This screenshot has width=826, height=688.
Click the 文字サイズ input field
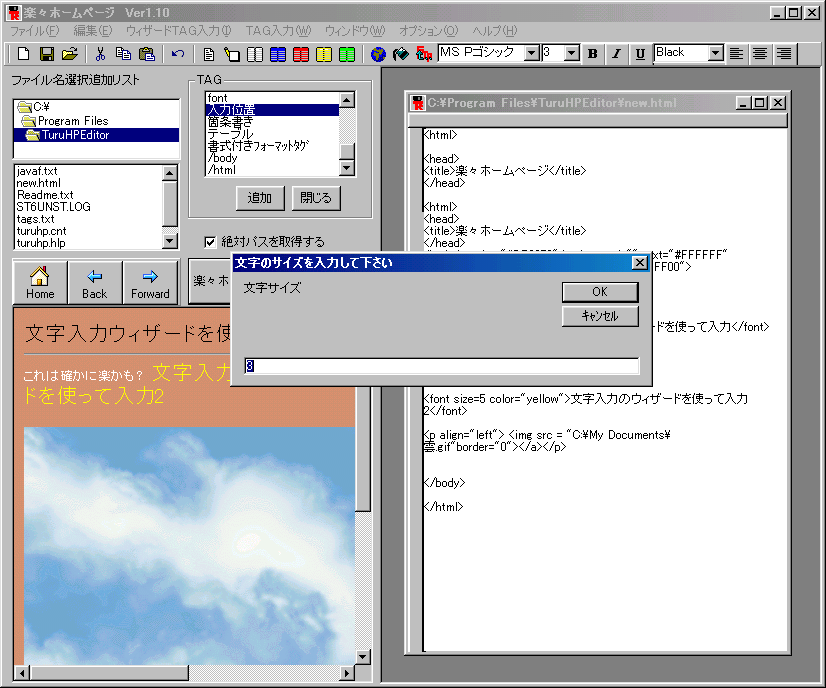coord(441,366)
